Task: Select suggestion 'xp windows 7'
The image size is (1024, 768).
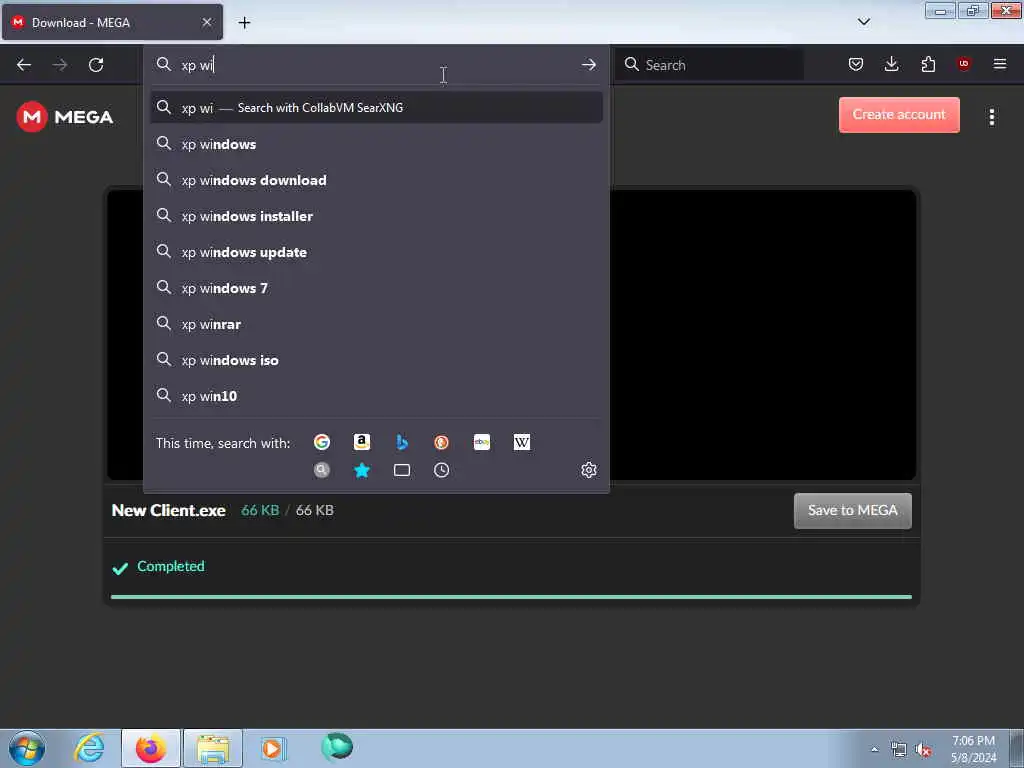Action: 376,288
